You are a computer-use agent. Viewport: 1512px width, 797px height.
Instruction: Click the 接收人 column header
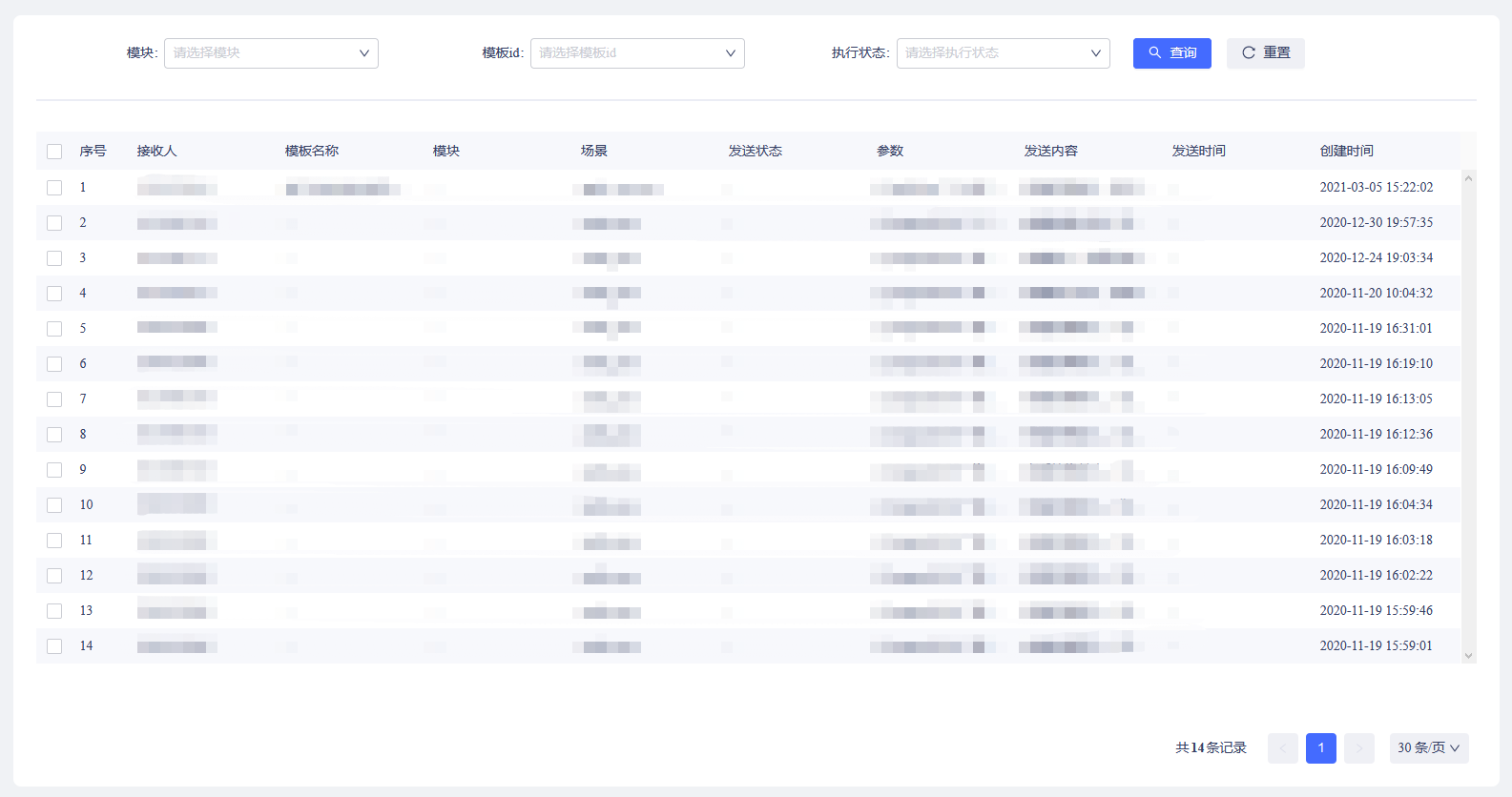(156, 151)
